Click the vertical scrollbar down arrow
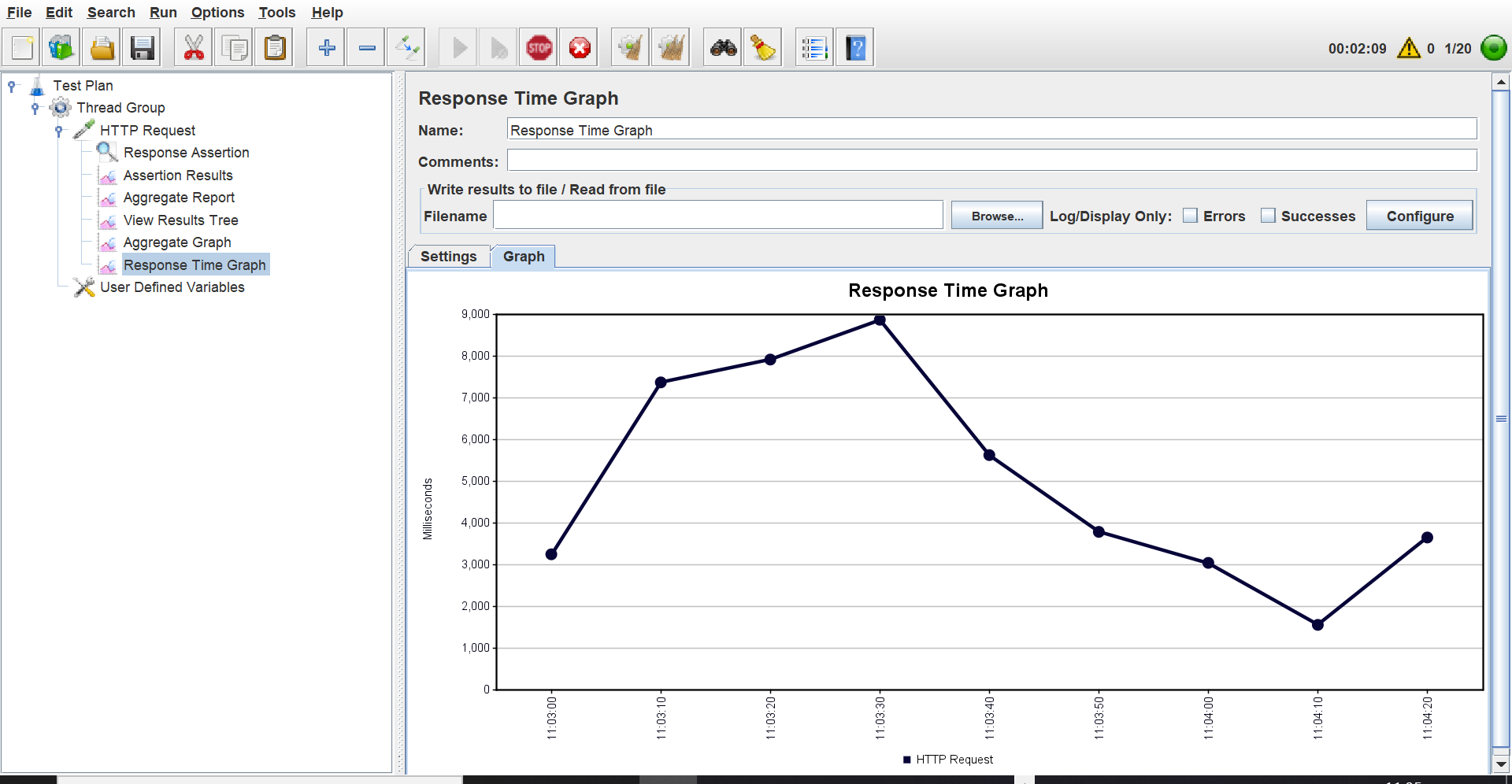This screenshot has width=1512, height=784. 1501,764
